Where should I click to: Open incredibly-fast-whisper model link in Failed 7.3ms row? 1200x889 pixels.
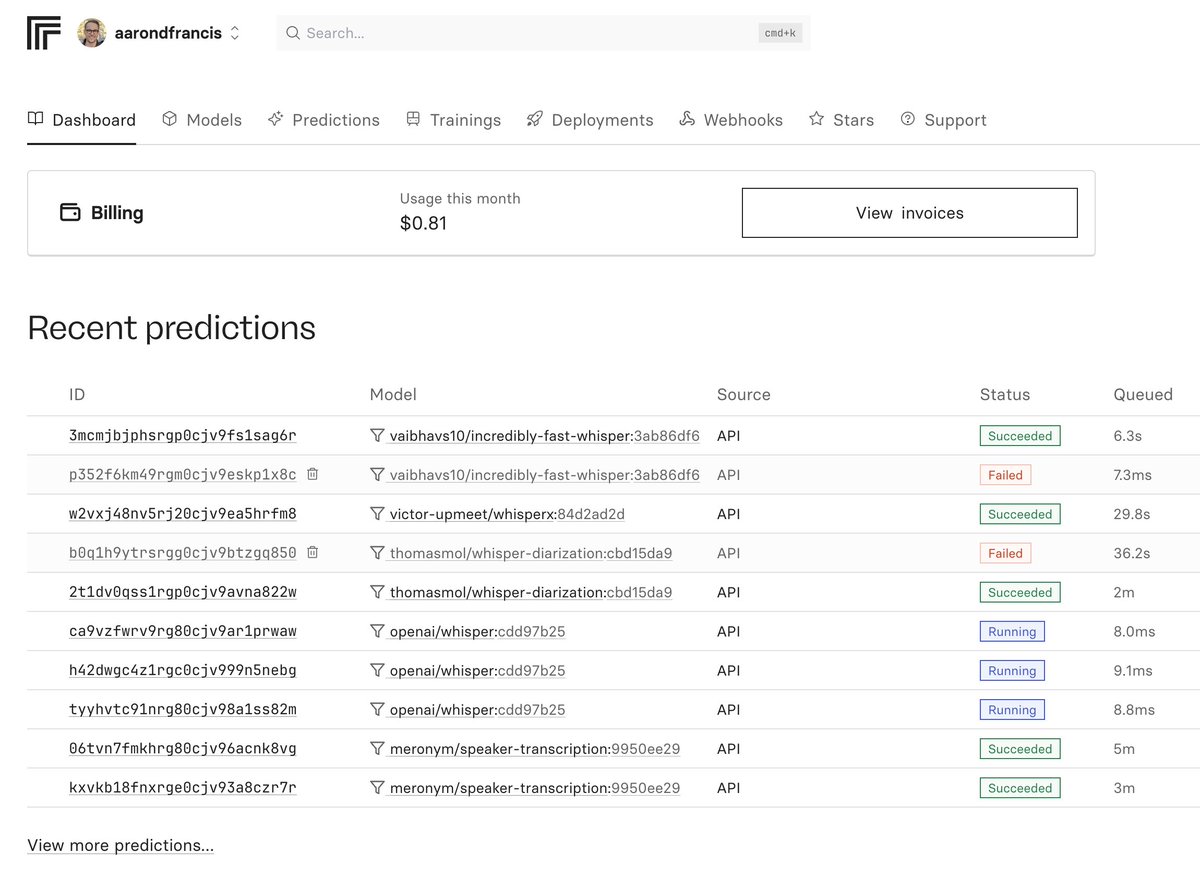pyautogui.click(x=544, y=475)
